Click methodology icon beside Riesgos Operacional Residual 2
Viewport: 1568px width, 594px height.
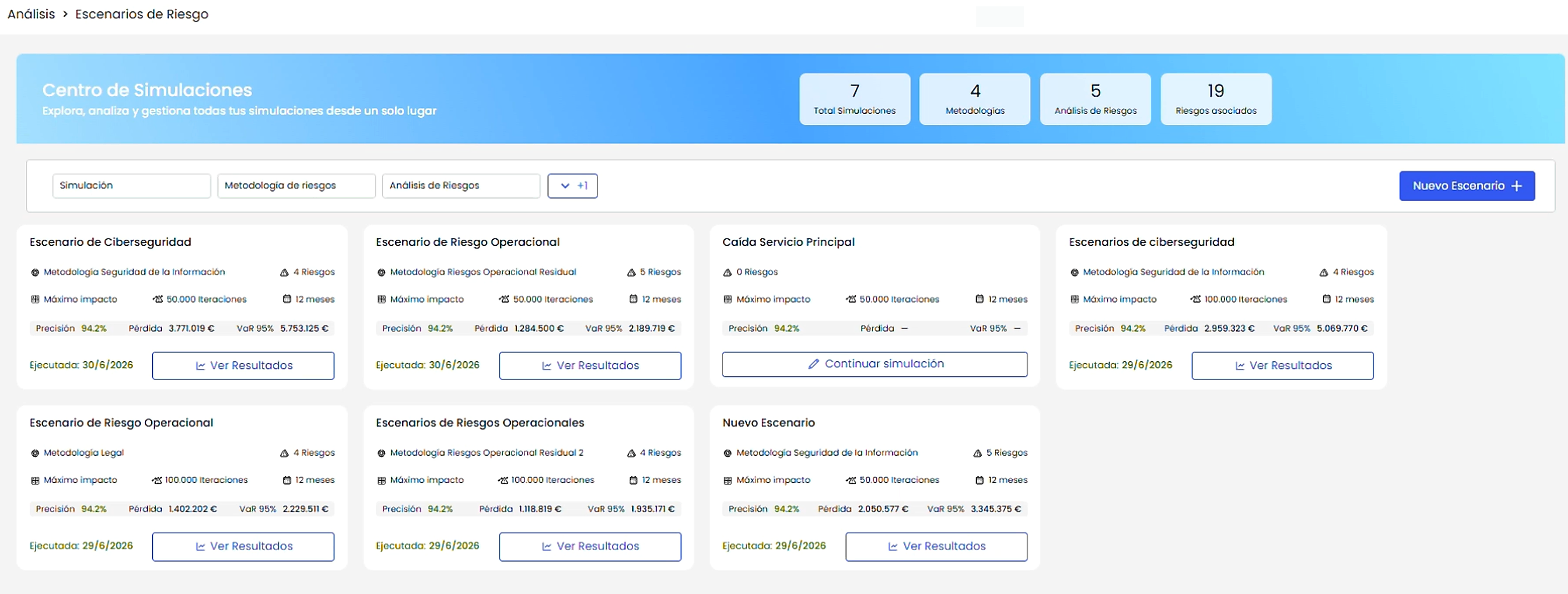tap(382, 453)
